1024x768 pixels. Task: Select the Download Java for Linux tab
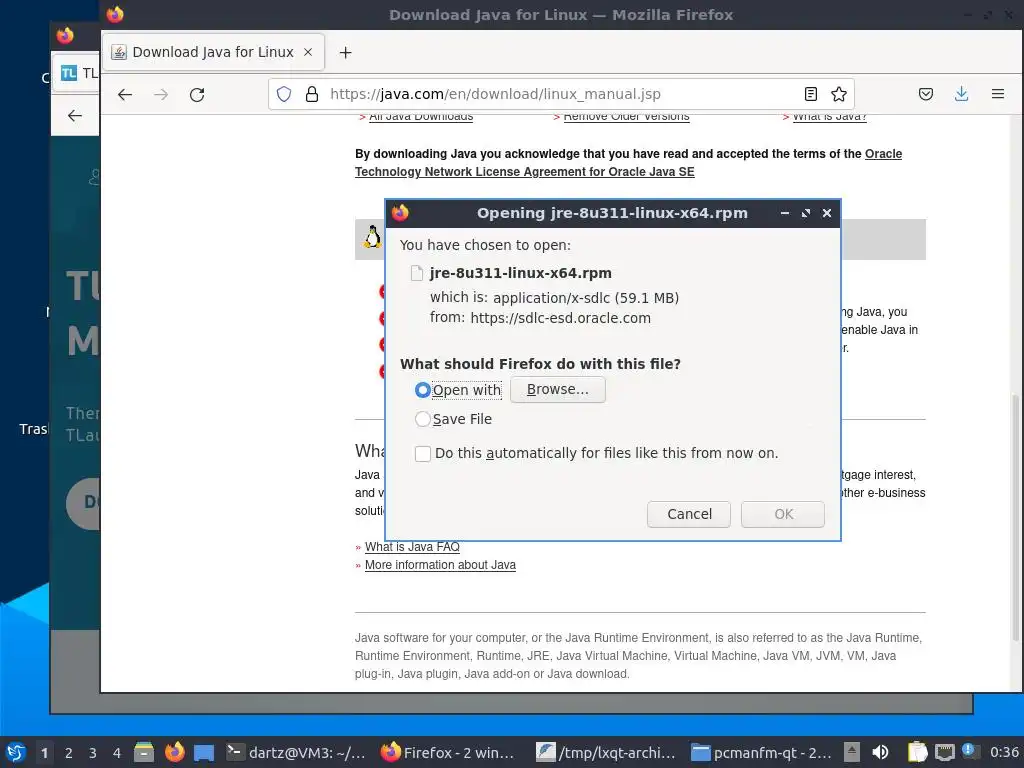point(214,52)
